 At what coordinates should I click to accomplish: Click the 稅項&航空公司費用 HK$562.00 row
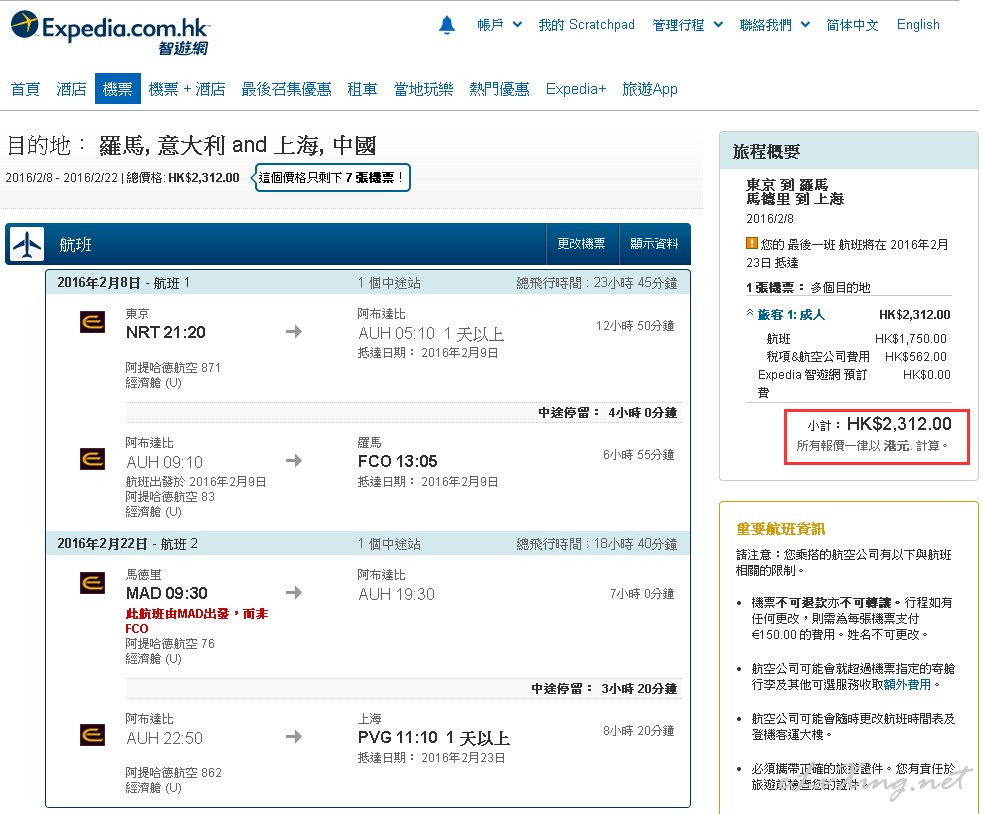[x=856, y=357]
